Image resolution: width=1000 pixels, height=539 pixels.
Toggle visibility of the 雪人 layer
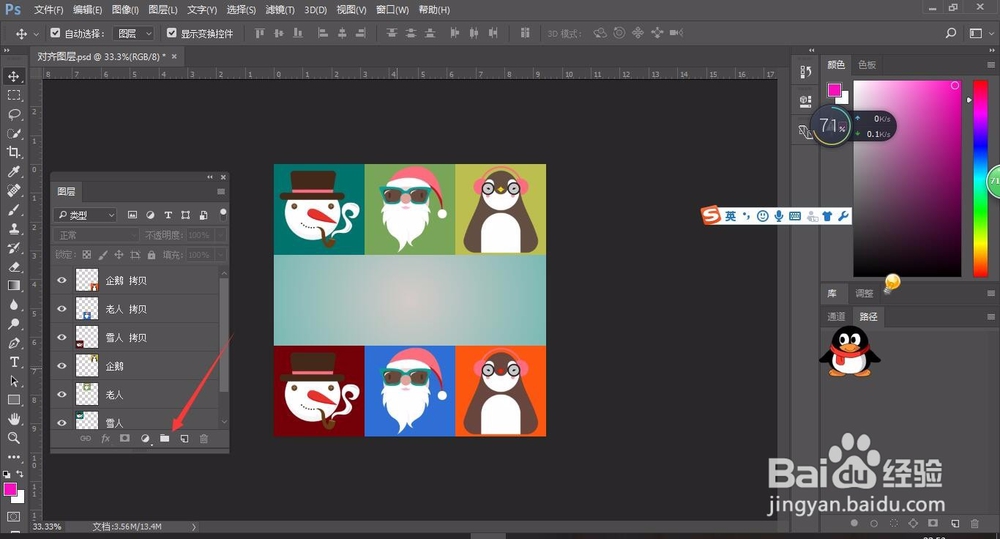click(62, 422)
